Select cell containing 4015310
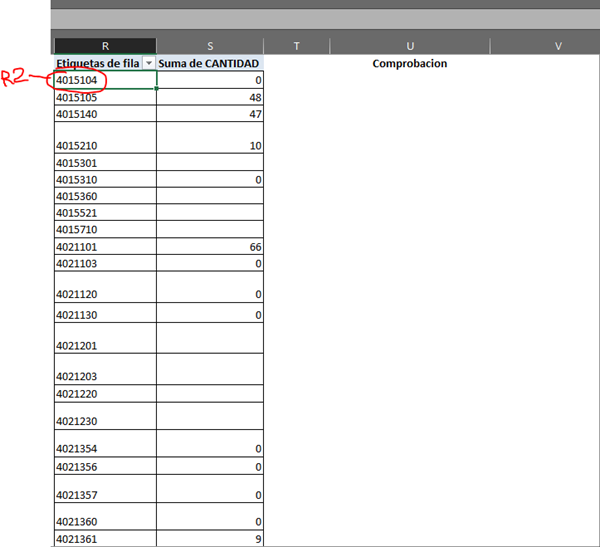This screenshot has width=600, height=547. [105, 179]
